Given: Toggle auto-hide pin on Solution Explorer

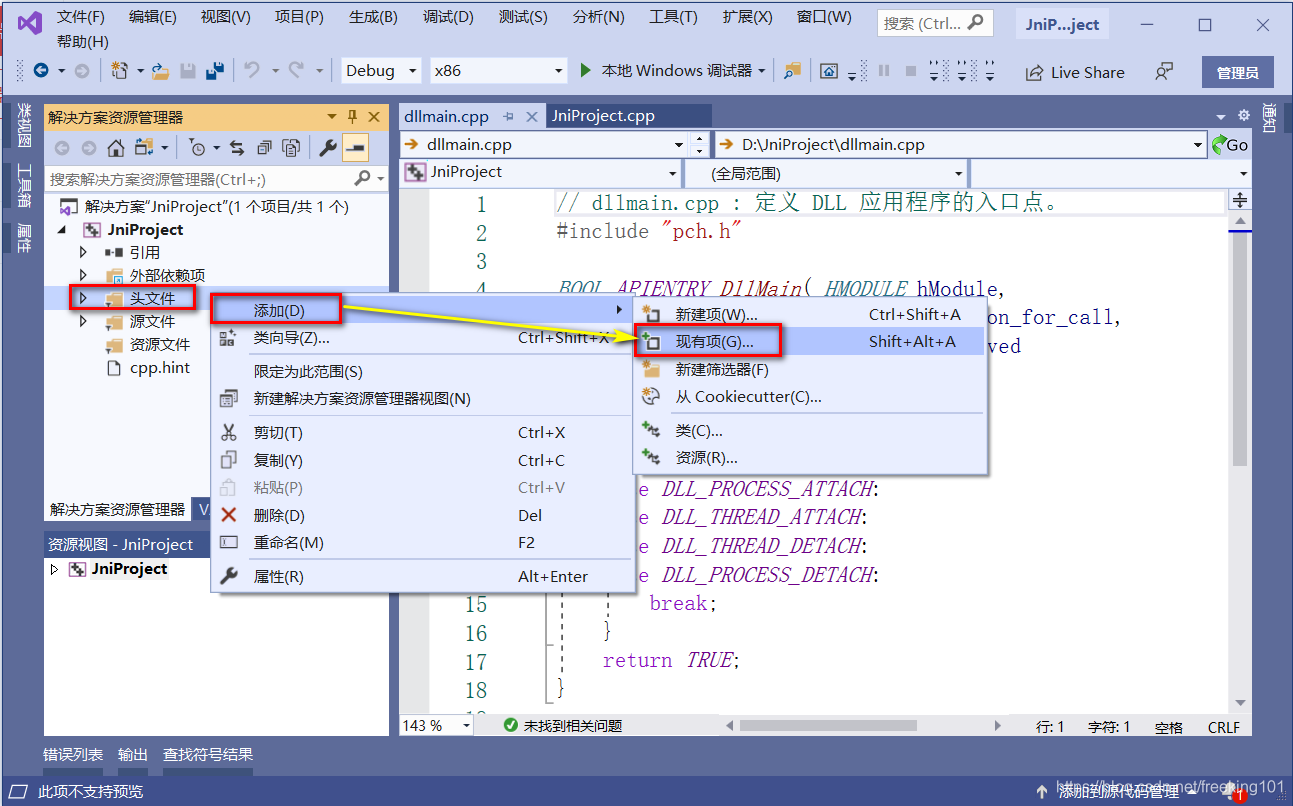Looking at the screenshot, I should tap(353, 117).
